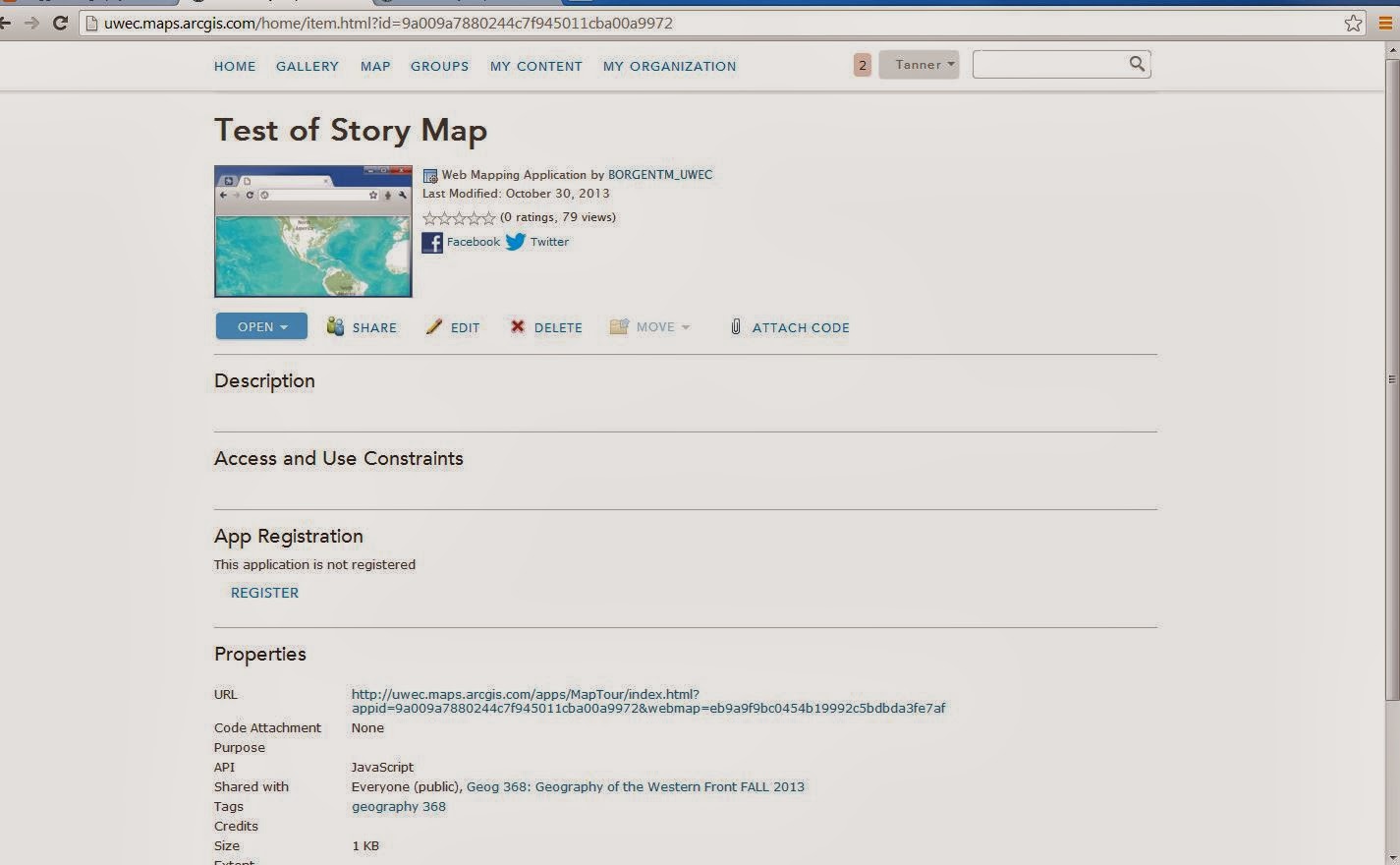Click the browser reload icon

tap(60, 23)
